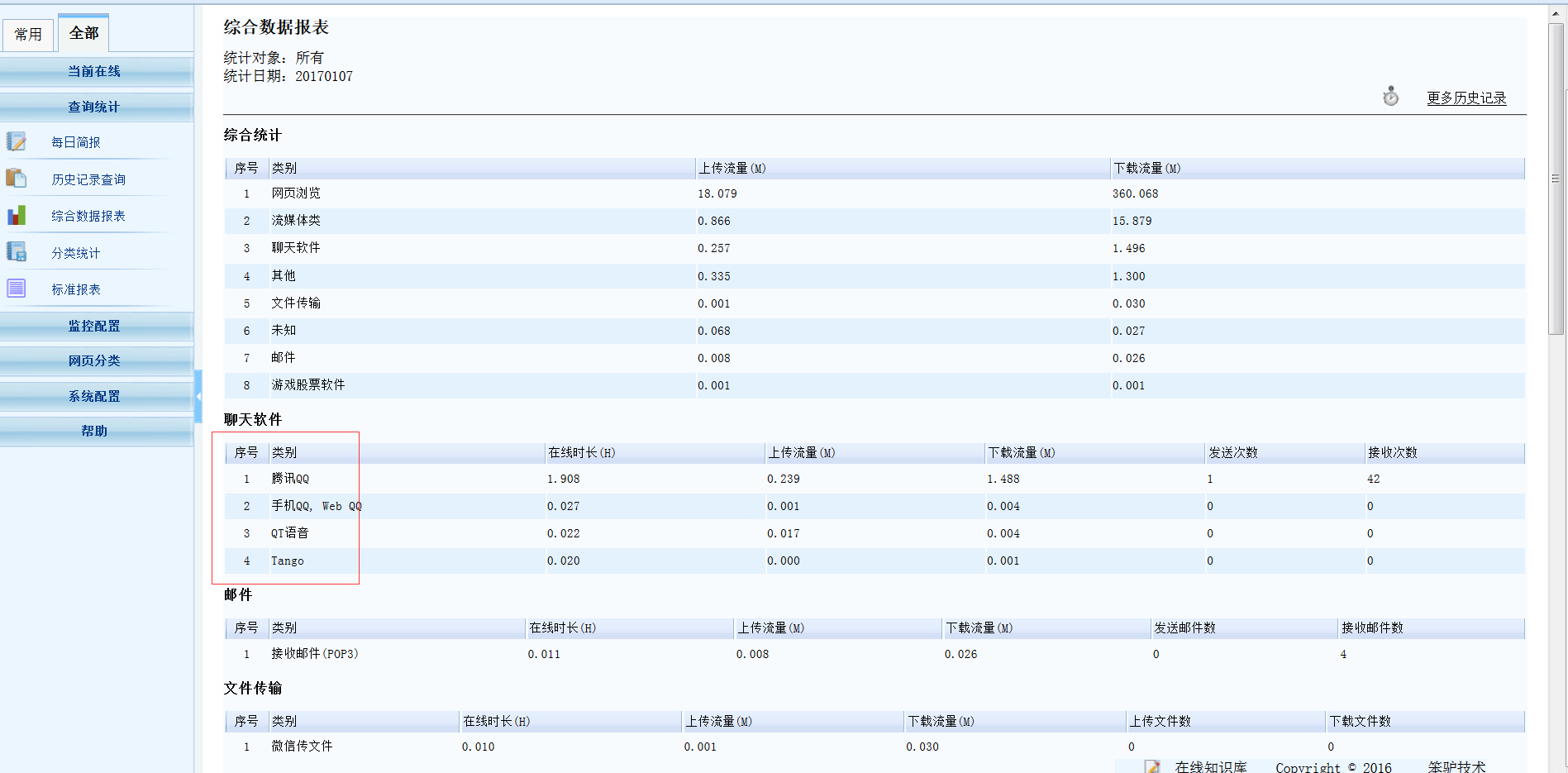Open 分类统计 from the sidebar menu
Image resolution: width=1568 pixels, height=773 pixels.
pos(76,253)
